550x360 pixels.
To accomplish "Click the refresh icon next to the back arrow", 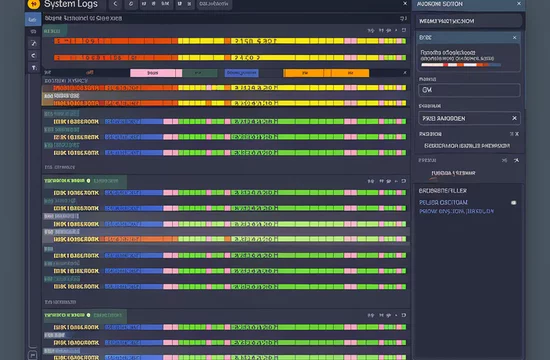I will [131, 4].
